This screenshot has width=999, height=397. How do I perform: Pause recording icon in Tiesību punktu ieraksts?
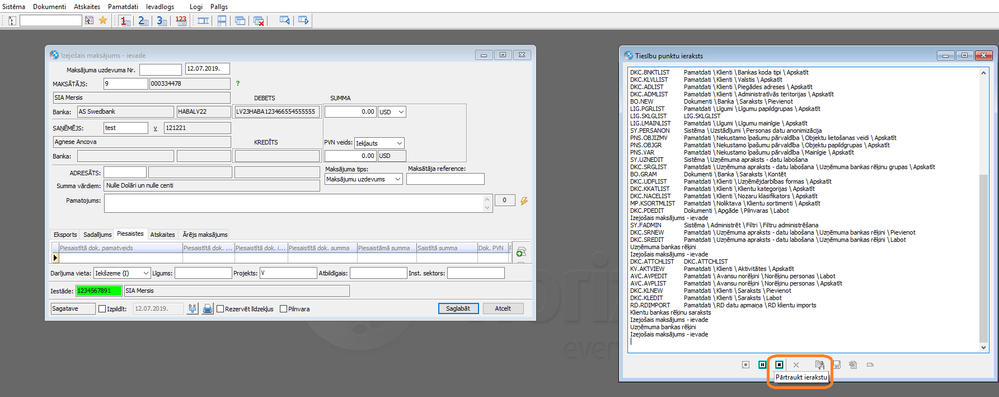[762, 365]
